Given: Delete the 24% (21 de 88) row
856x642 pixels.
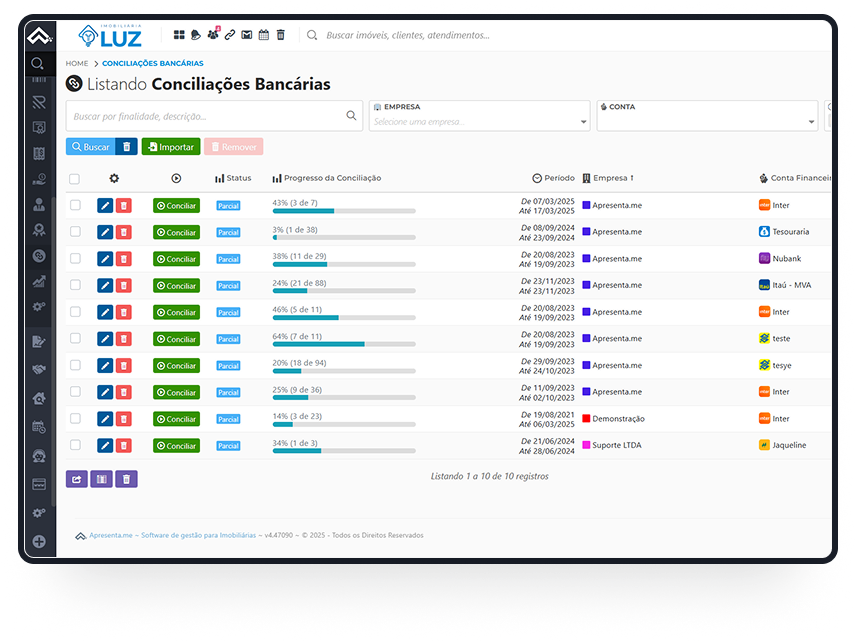Looking at the screenshot, I should (x=124, y=286).
